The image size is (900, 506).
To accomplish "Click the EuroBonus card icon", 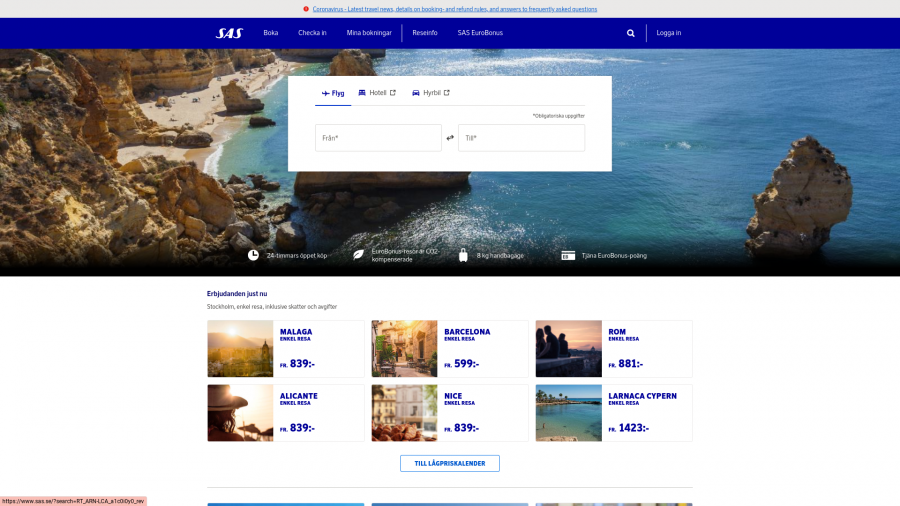I will click(568, 255).
